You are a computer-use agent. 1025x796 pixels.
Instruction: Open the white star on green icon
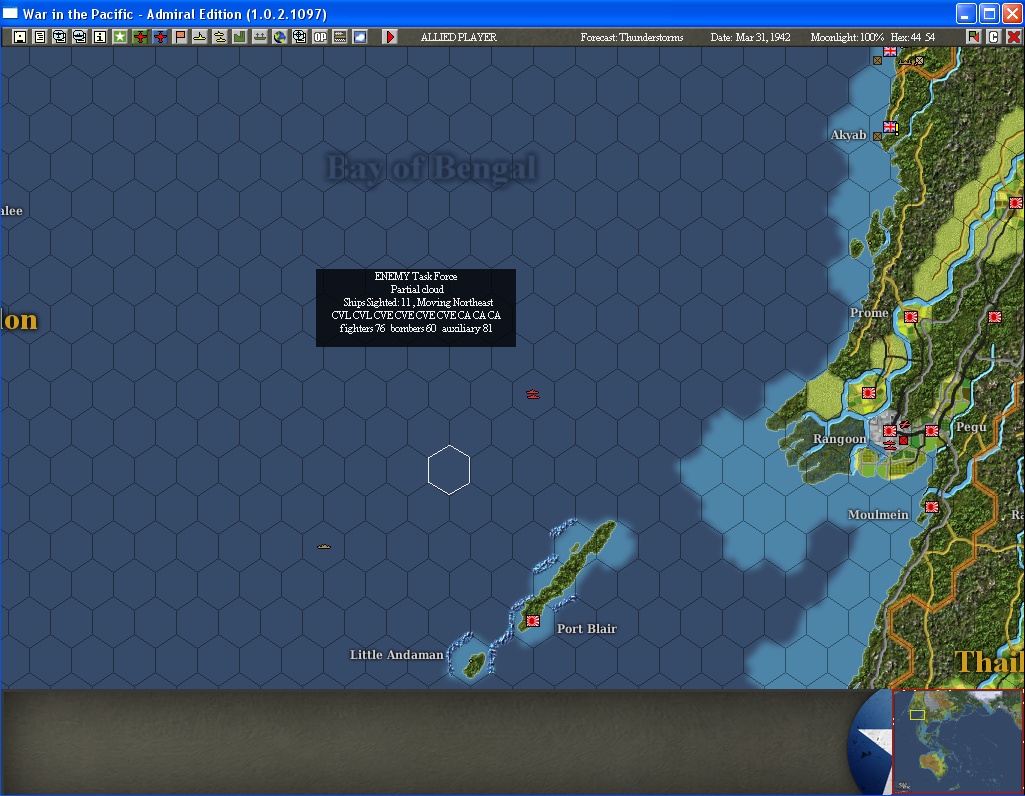[x=120, y=37]
